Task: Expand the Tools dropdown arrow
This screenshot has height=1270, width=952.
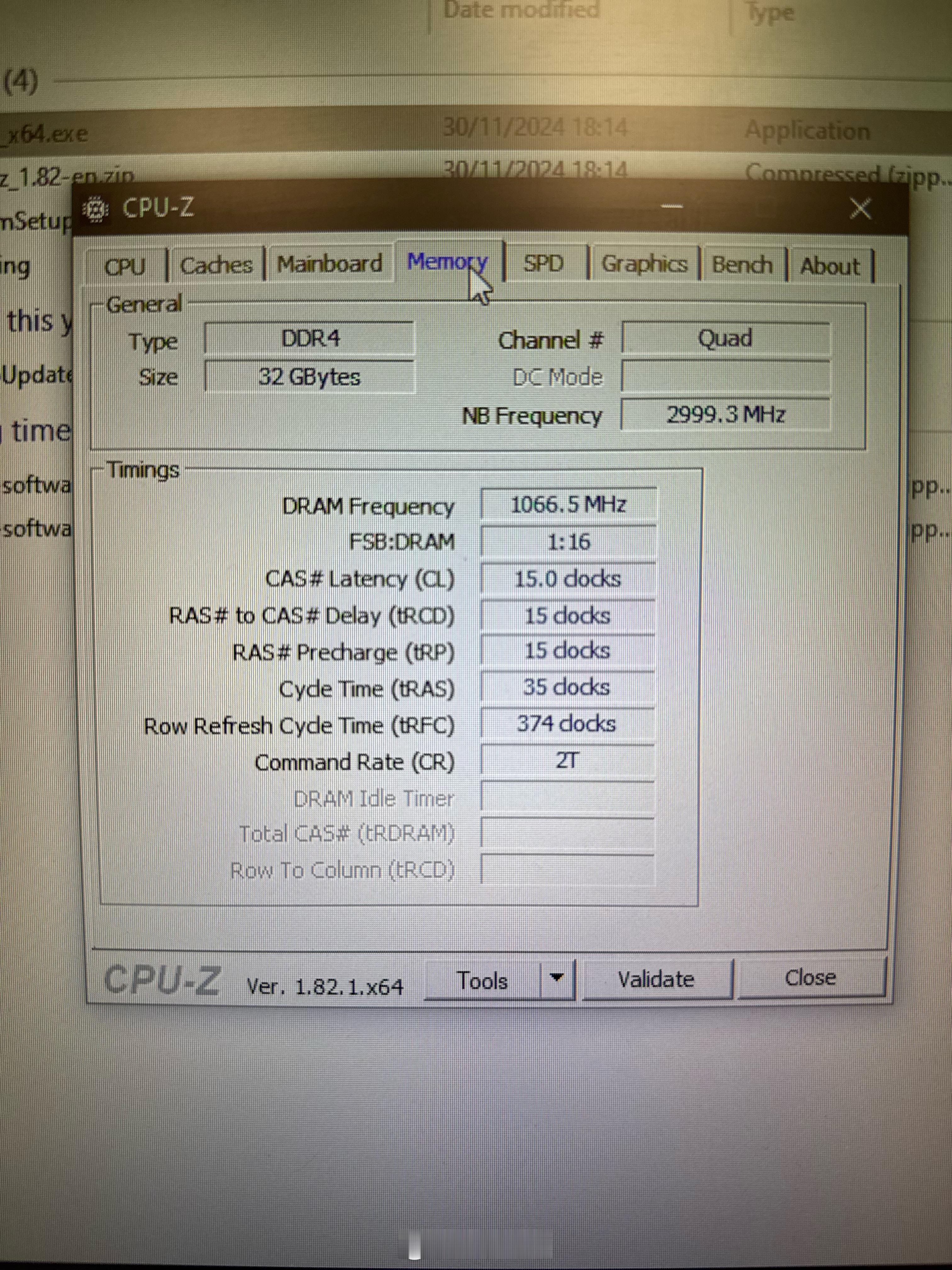Action: (557, 978)
